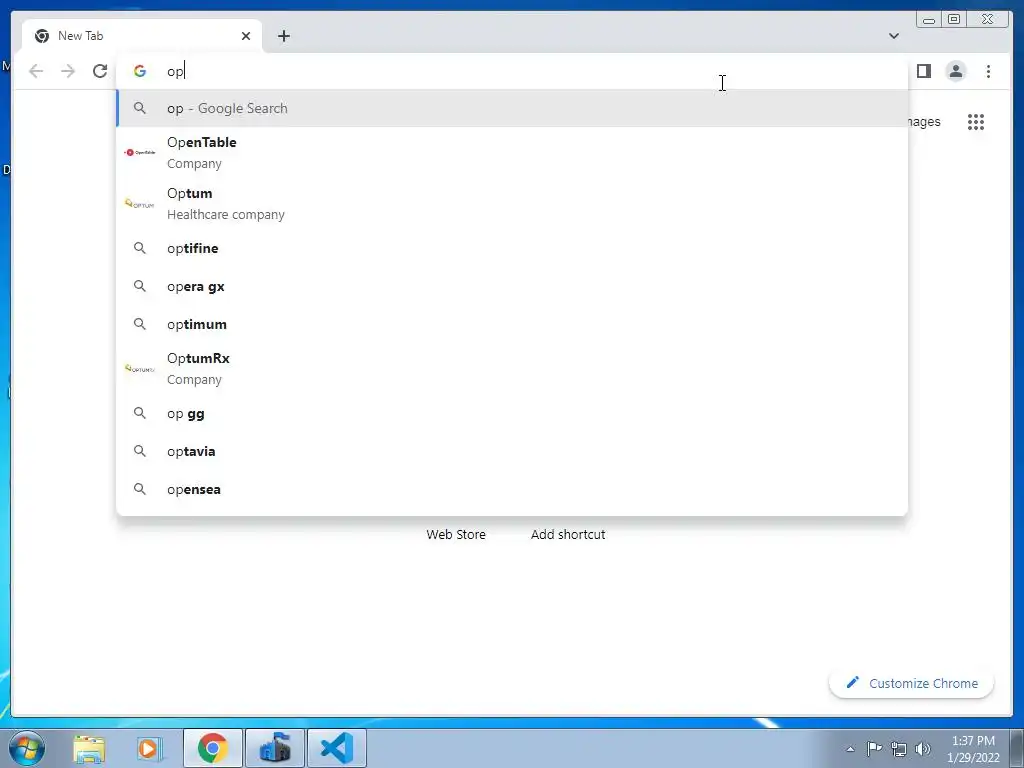Open the Images link
The height and width of the screenshot is (768, 1024).
pyautogui.click(x=923, y=122)
